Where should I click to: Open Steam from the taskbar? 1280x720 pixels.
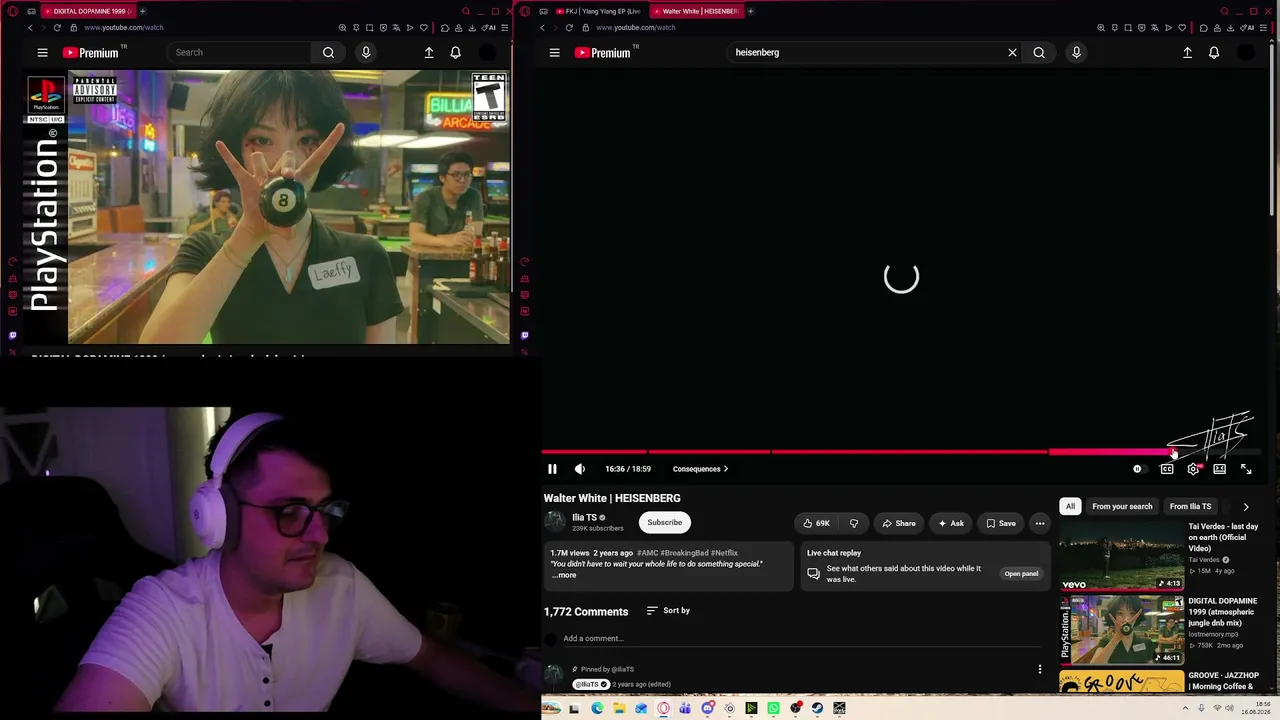click(x=817, y=709)
